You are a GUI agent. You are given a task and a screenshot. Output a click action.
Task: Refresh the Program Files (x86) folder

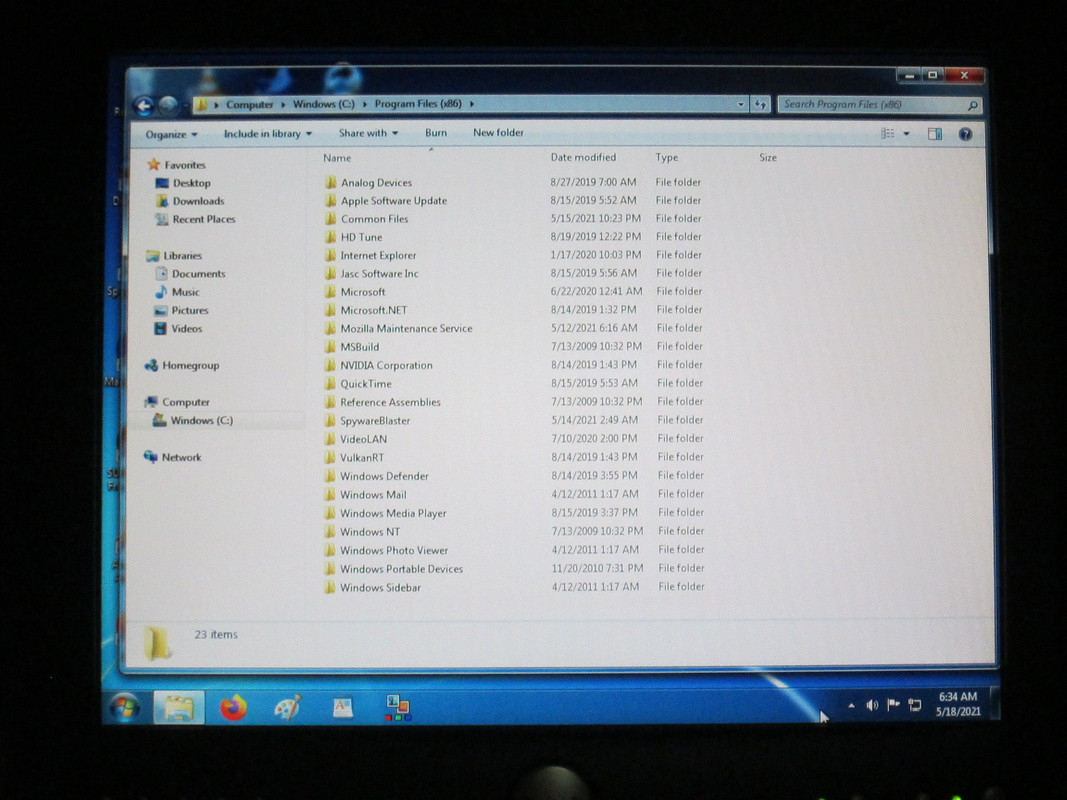[x=760, y=104]
